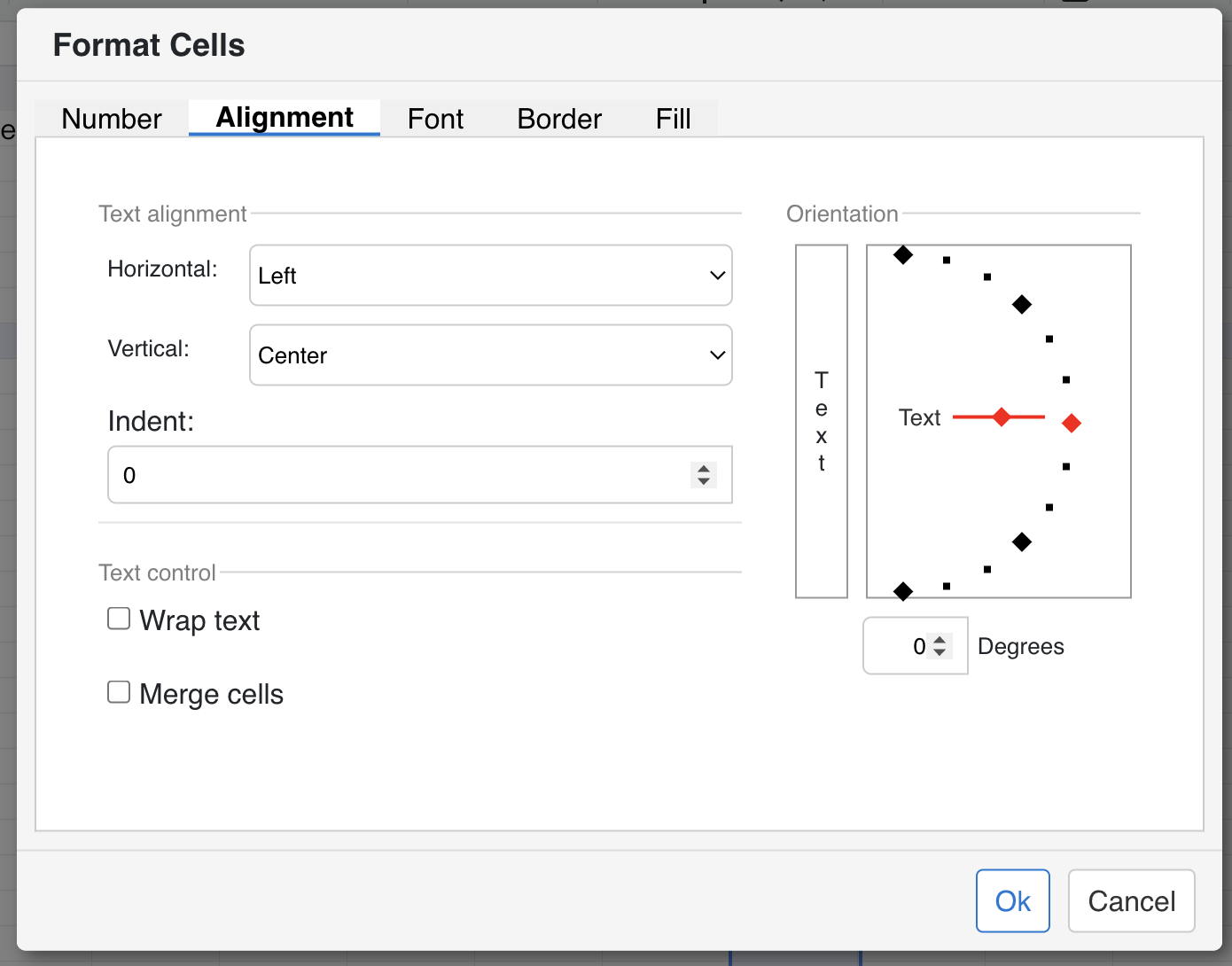Click the bottom diamond marker for -90 degrees
The image size is (1232, 966).
coord(903,591)
